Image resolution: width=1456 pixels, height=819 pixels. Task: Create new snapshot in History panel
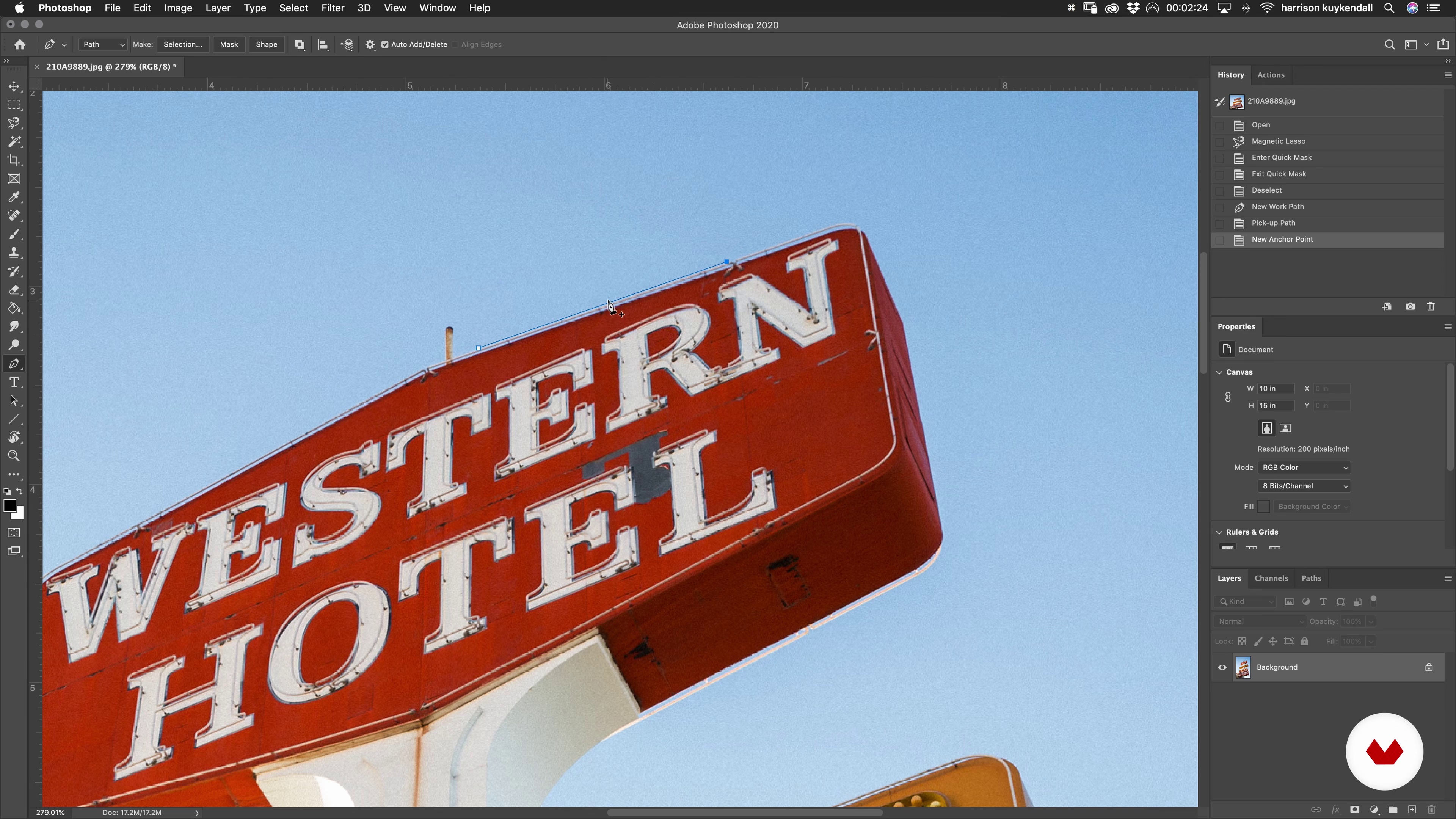tap(1410, 306)
